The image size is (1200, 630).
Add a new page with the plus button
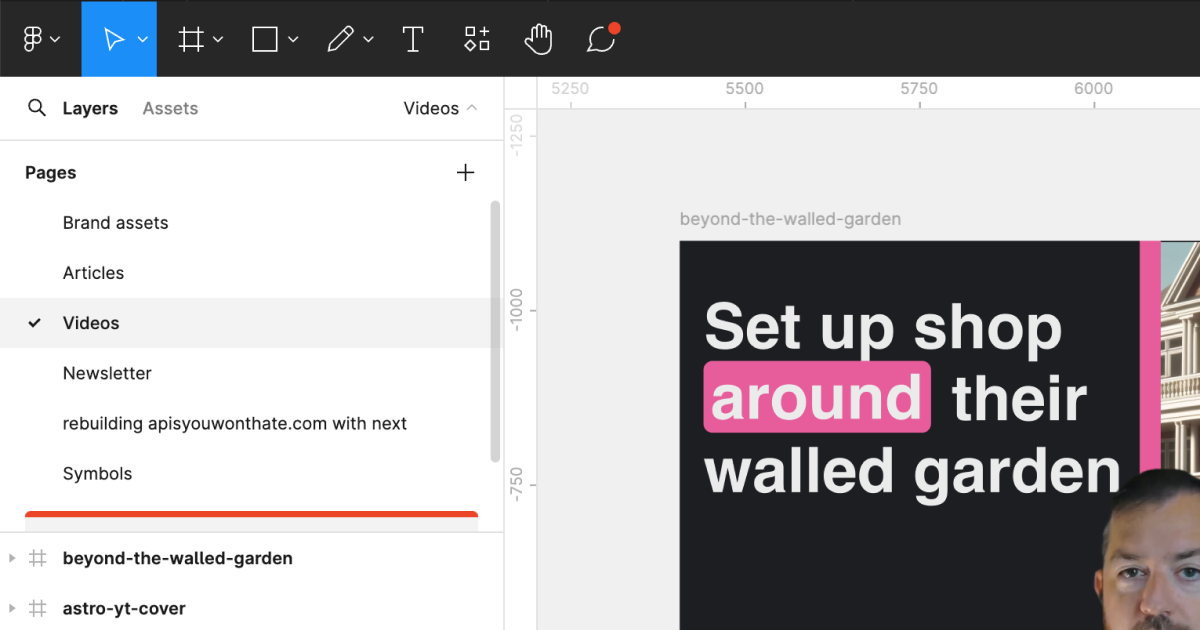pyautogui.click(x=466, y=172)
